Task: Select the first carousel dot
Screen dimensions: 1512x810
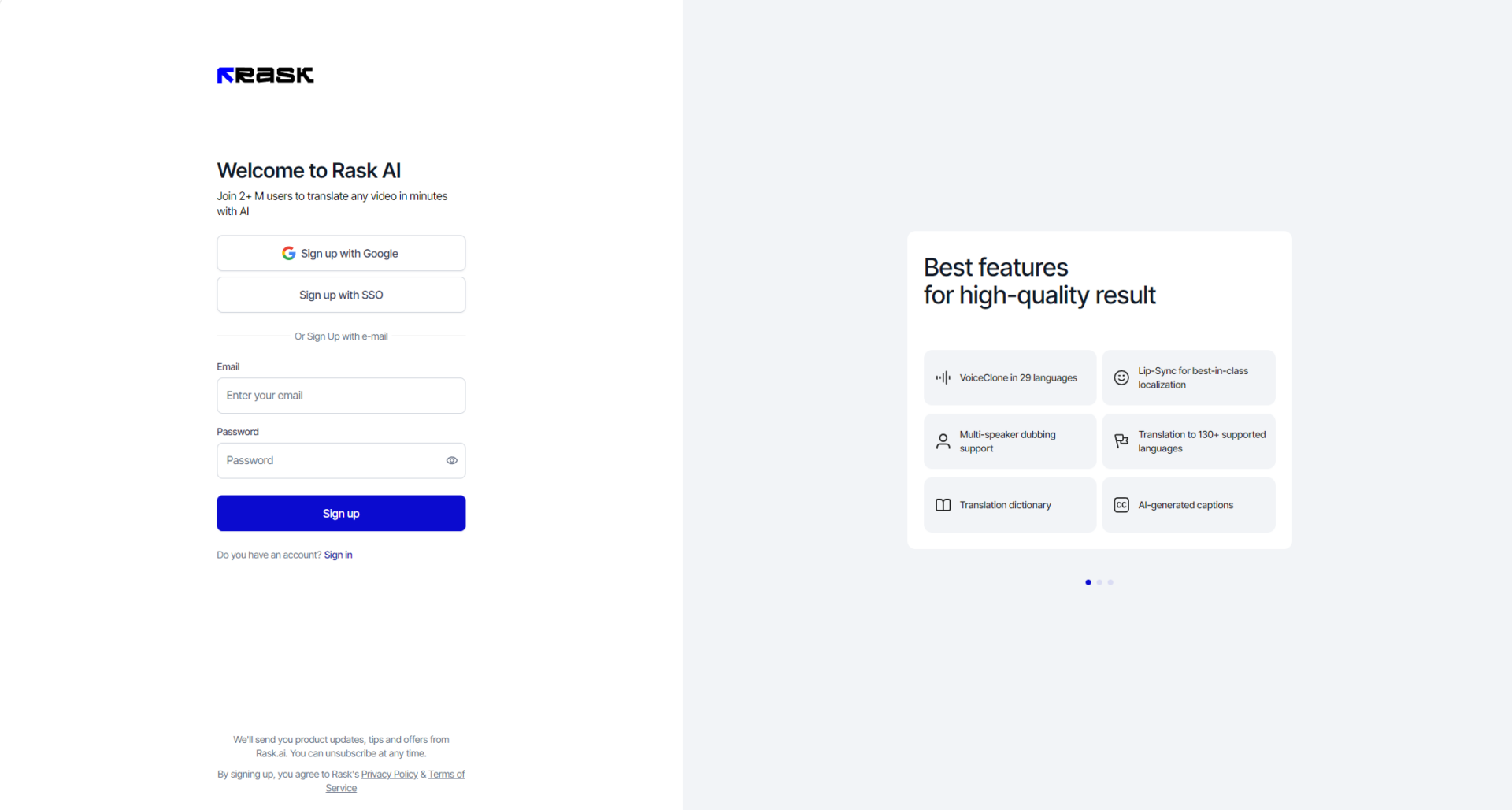Action: 1088,582
